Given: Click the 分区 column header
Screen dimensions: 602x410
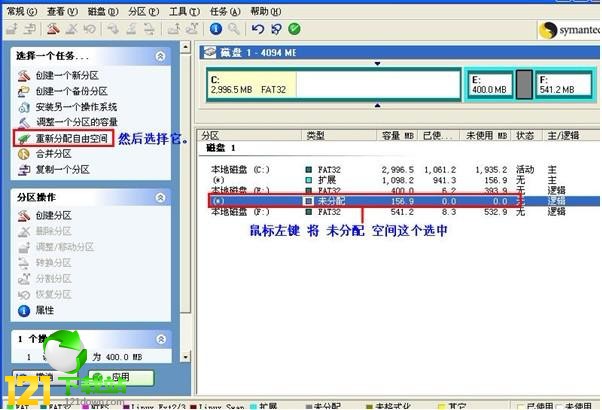Looking at the screenshot, I should [x=250, y=136].
